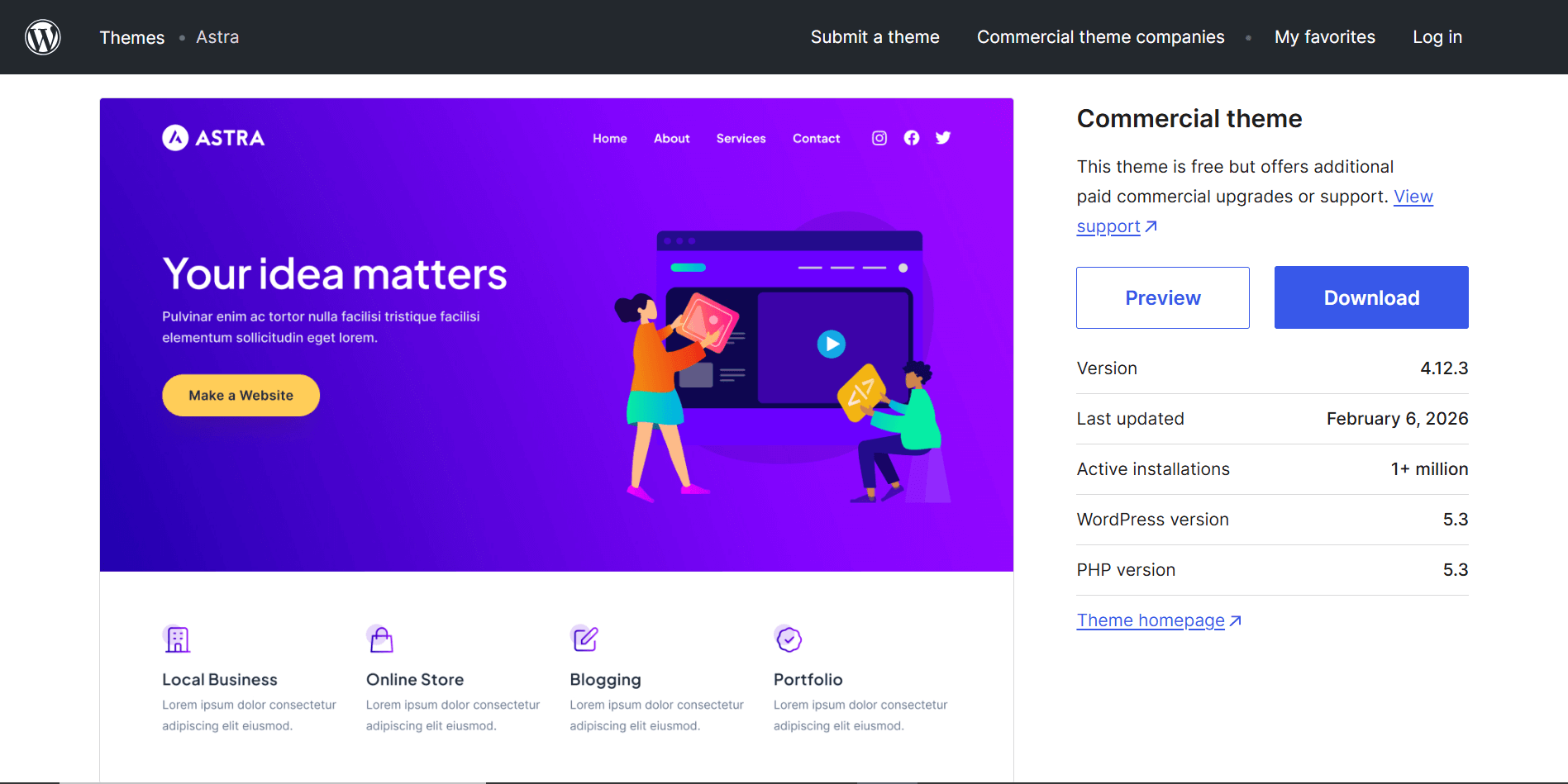
Task: Click the Last updated label
Action: point(1131,419)
